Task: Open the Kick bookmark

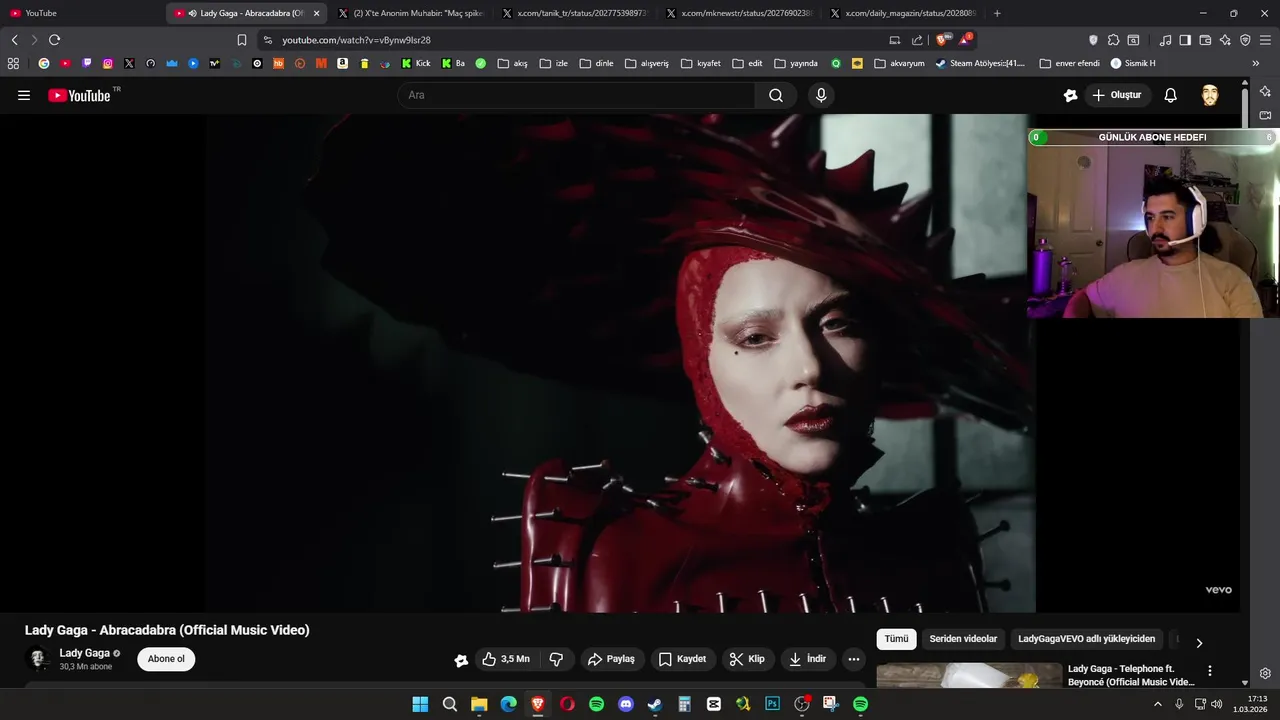Action: (x=415, y=63)
